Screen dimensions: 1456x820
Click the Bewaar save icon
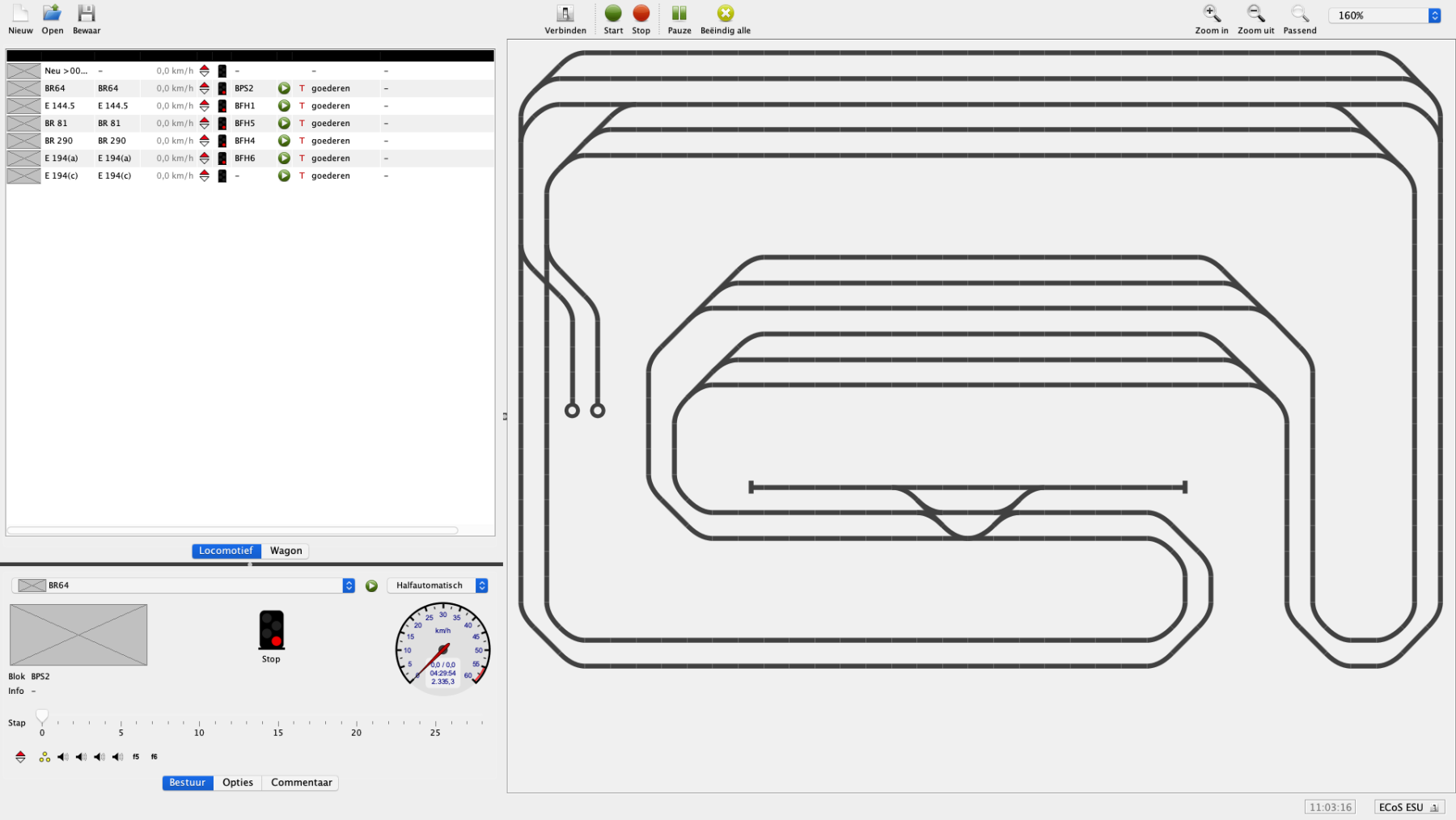click(86, 14)
